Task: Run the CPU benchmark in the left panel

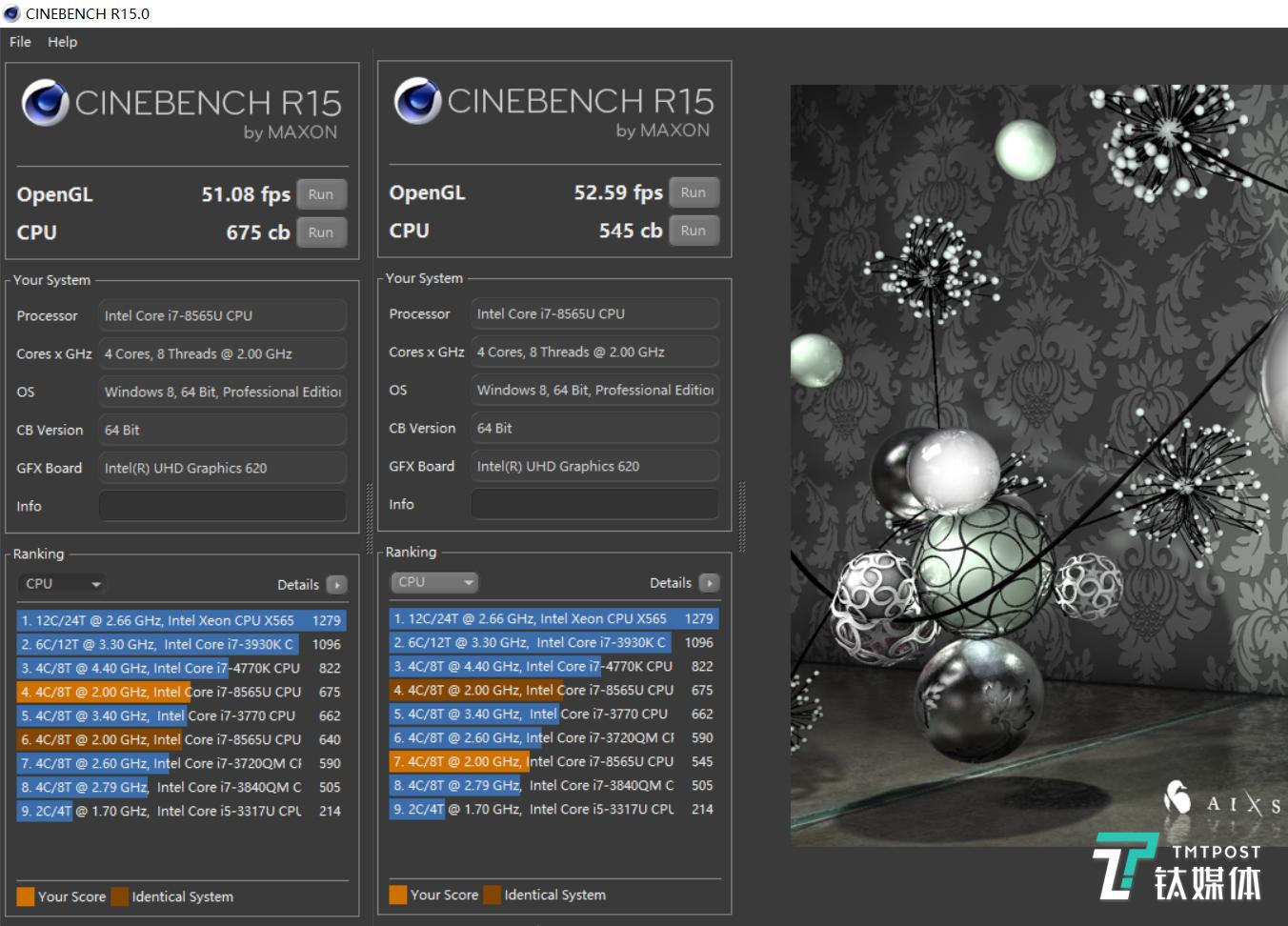Action: (x=321, y=231)
